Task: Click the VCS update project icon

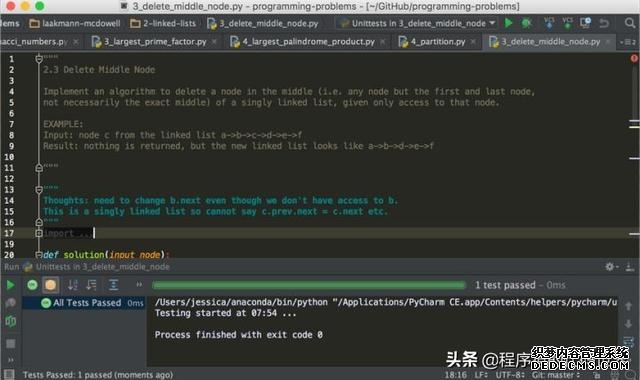Action: 549,23
